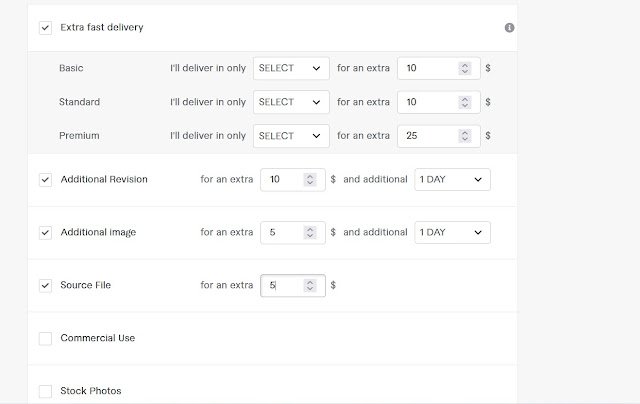The width and height of the screenshot is (640, 404).
Task: Click the Source File price input field
Action: coord(293,285)
